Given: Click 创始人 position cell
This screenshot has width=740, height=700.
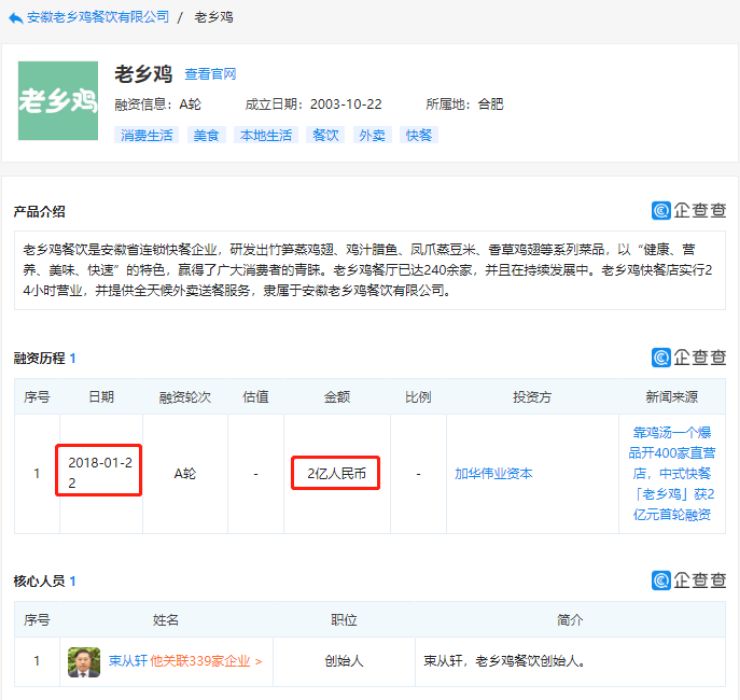Looking at the screenshot, I should pyautogui.click(x=344, y=661).
